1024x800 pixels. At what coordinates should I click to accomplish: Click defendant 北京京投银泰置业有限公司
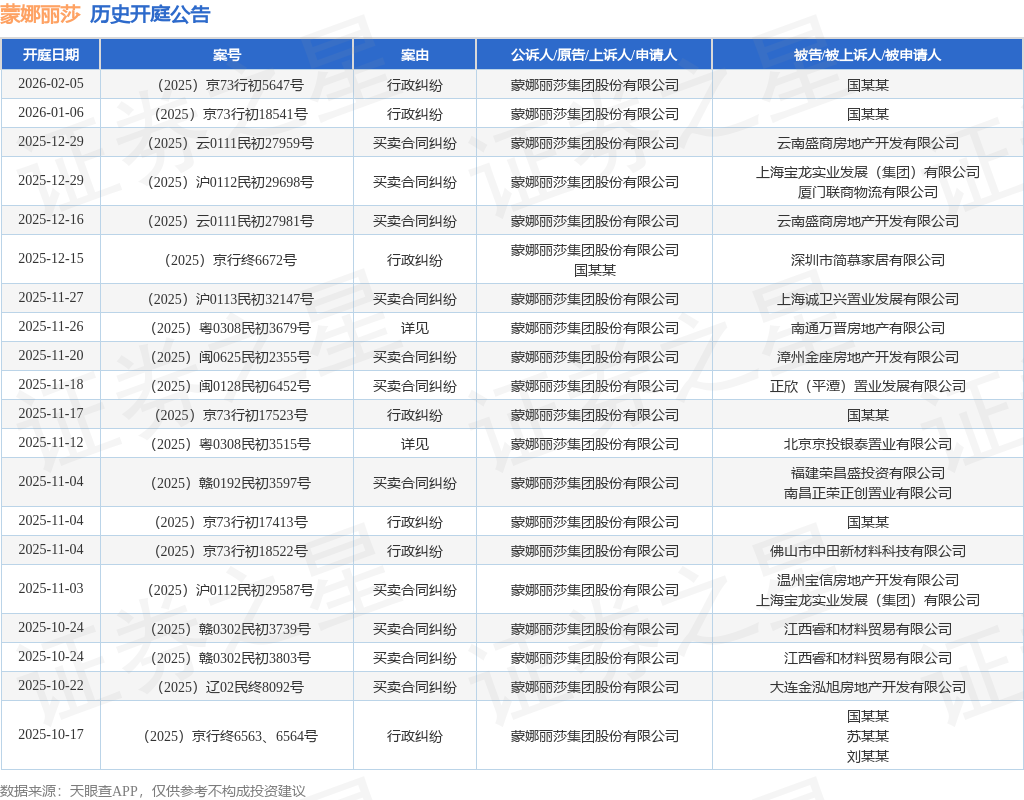(x=867, y=444)
